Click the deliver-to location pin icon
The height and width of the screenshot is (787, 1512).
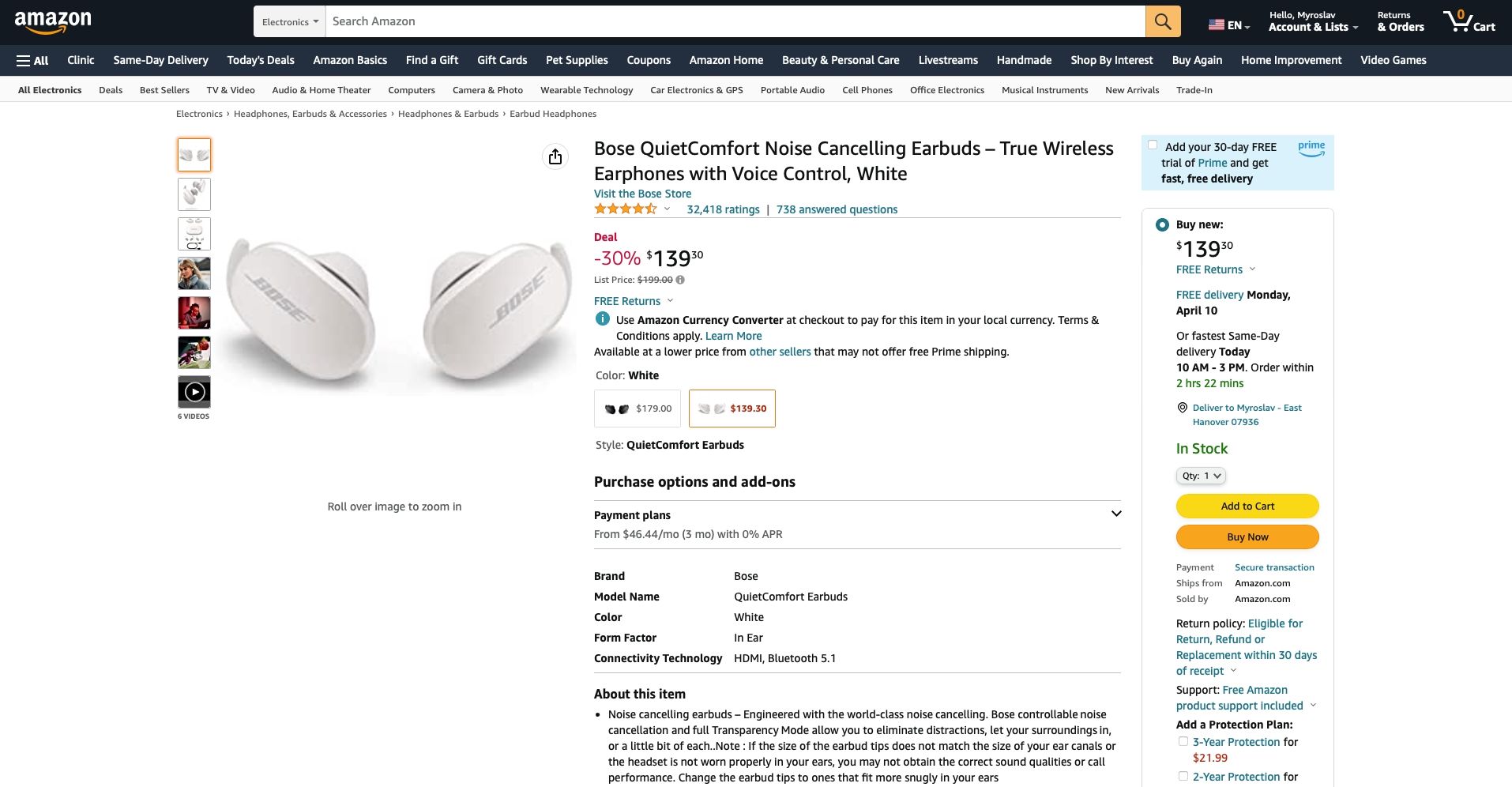(x=1183, y=408)
